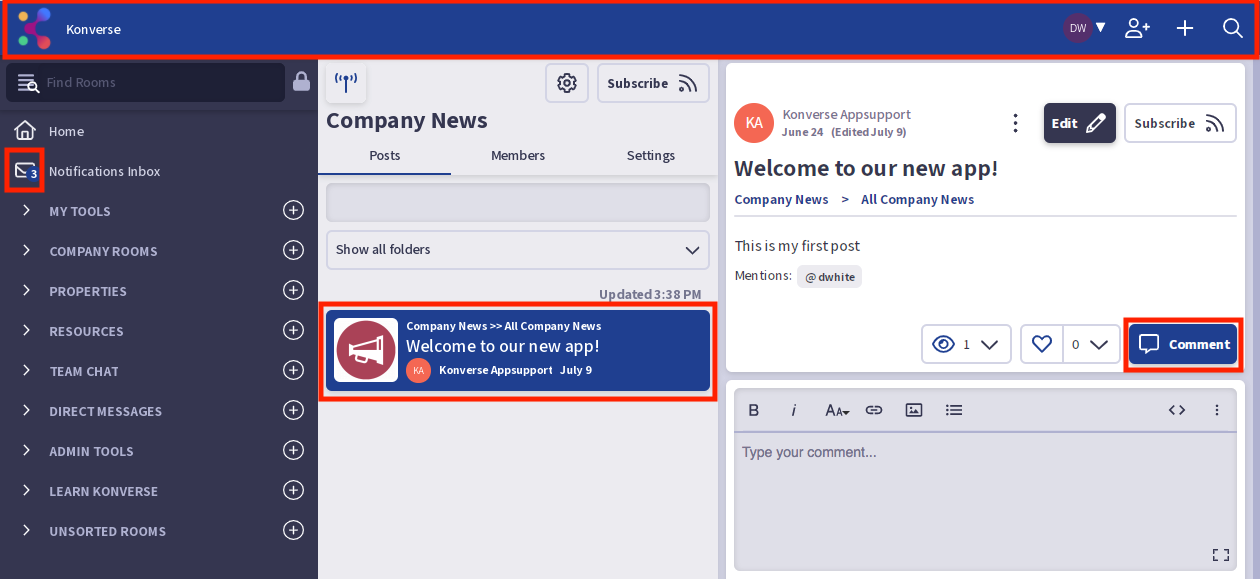The image size is (1260, 579).
Task: Click the lock icon beside Find Rooms
Action: click(x=301, y=82)
